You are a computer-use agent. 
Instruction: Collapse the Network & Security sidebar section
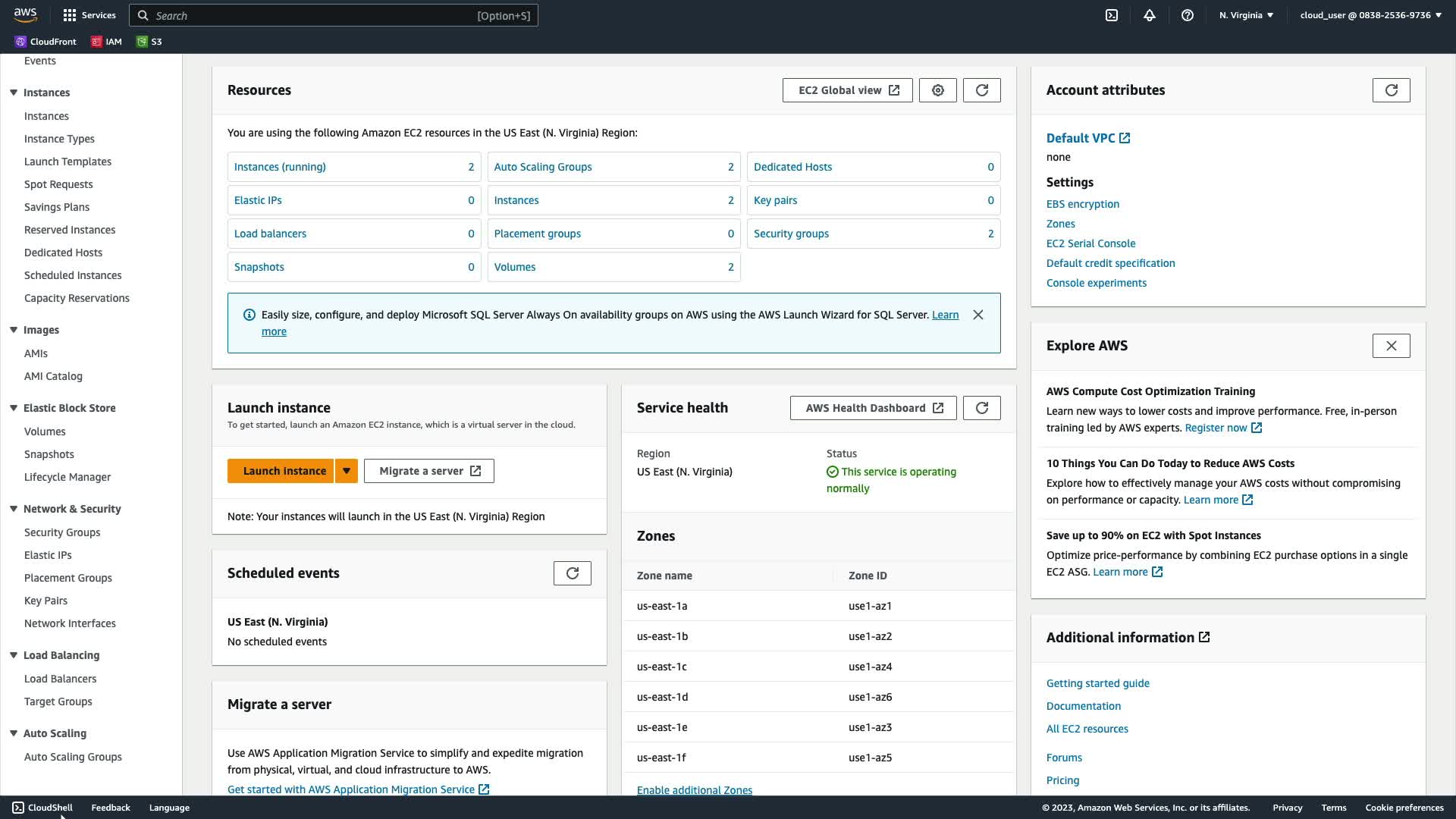tap(14, 509)
